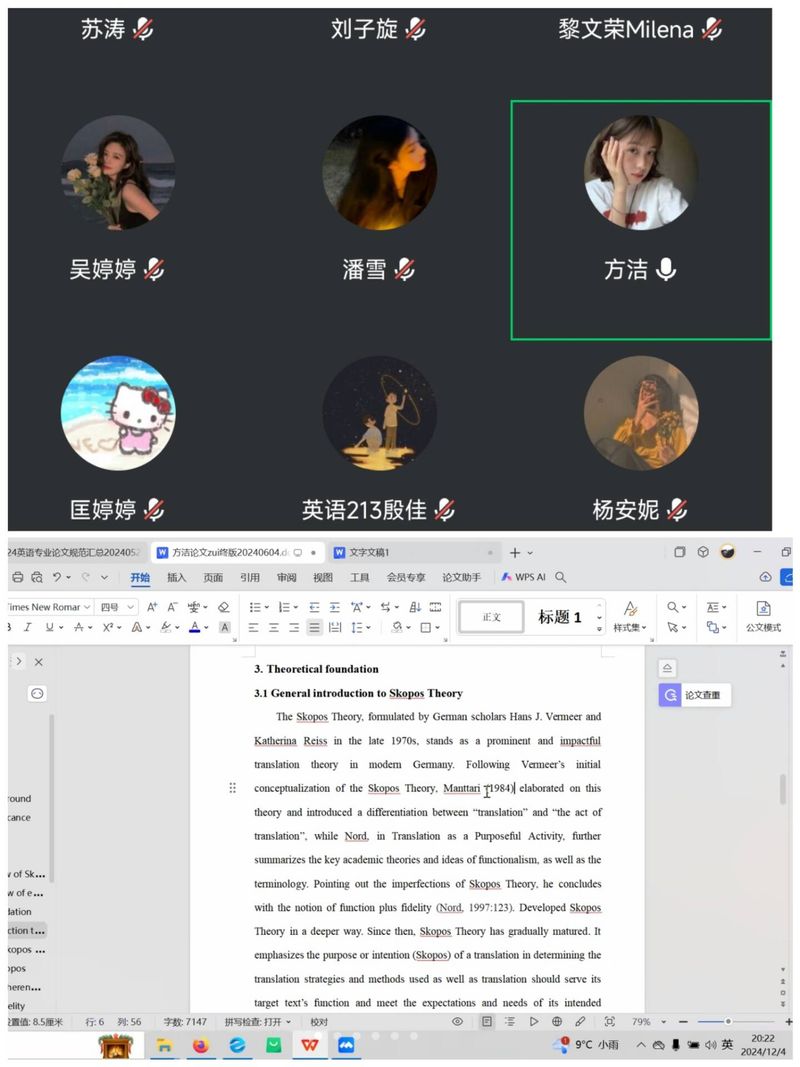The height and width of the screenshot is (1067, 800).
Task: Toggle 吴婷婷's muted microphone icon
Action: click(x=153, y=269)
